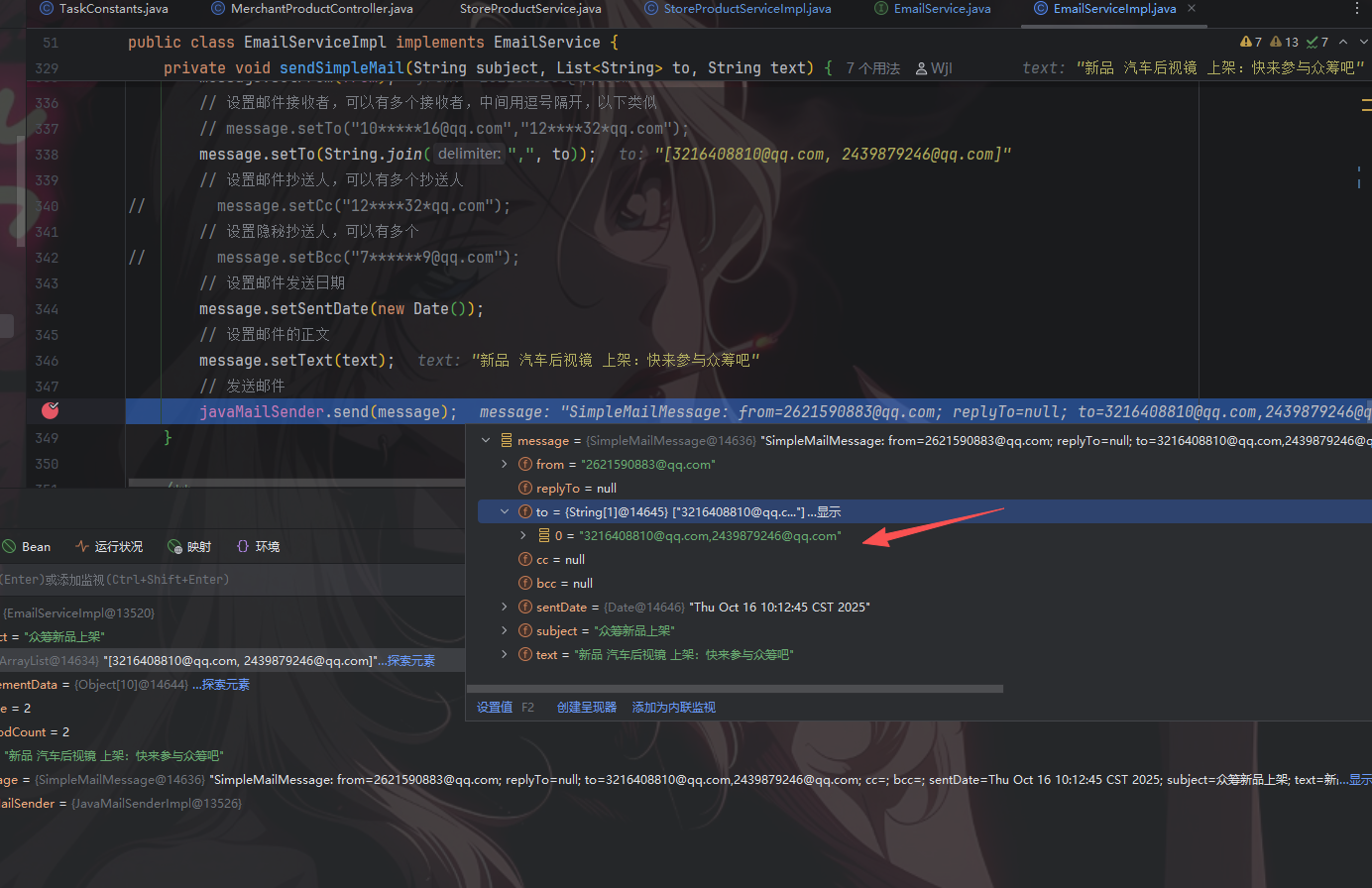The width and height of the screenshot is (1372, 888).
Task: Click the '...显示' link on the 'to' row
Action: (824, 512)
